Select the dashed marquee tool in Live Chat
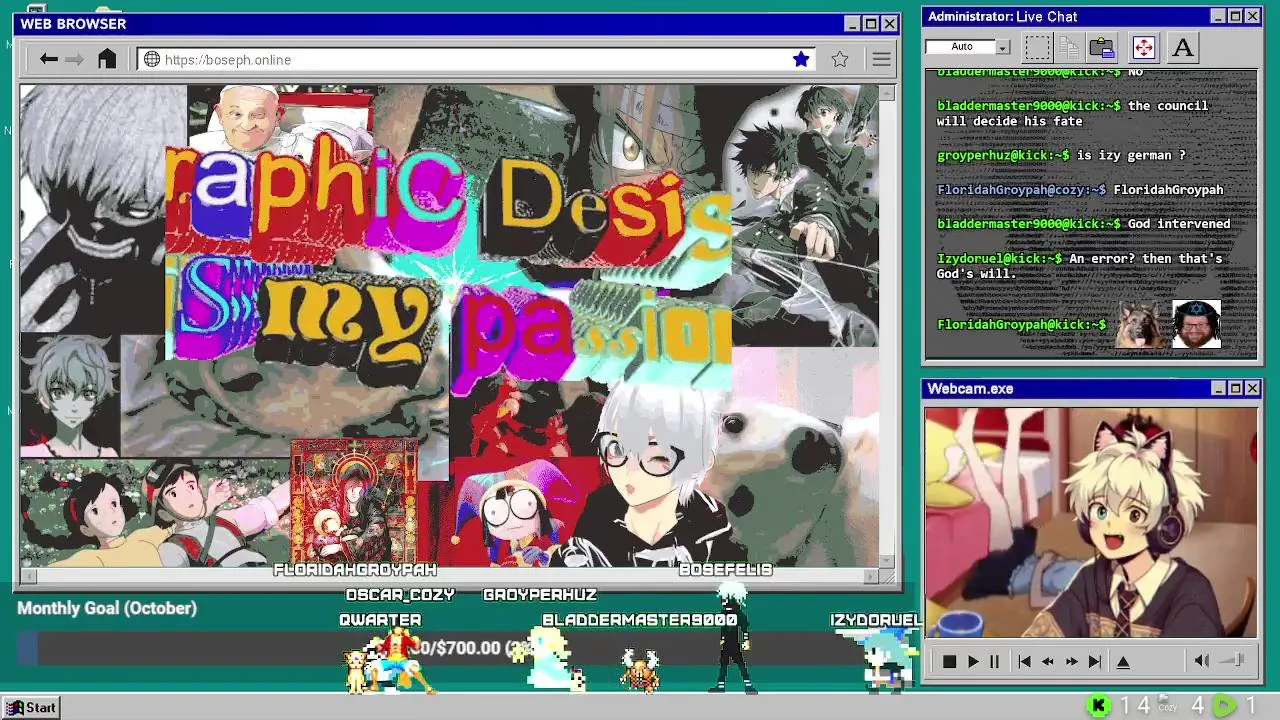Viewport: 1280px width, 720px height. point(1037,47)
